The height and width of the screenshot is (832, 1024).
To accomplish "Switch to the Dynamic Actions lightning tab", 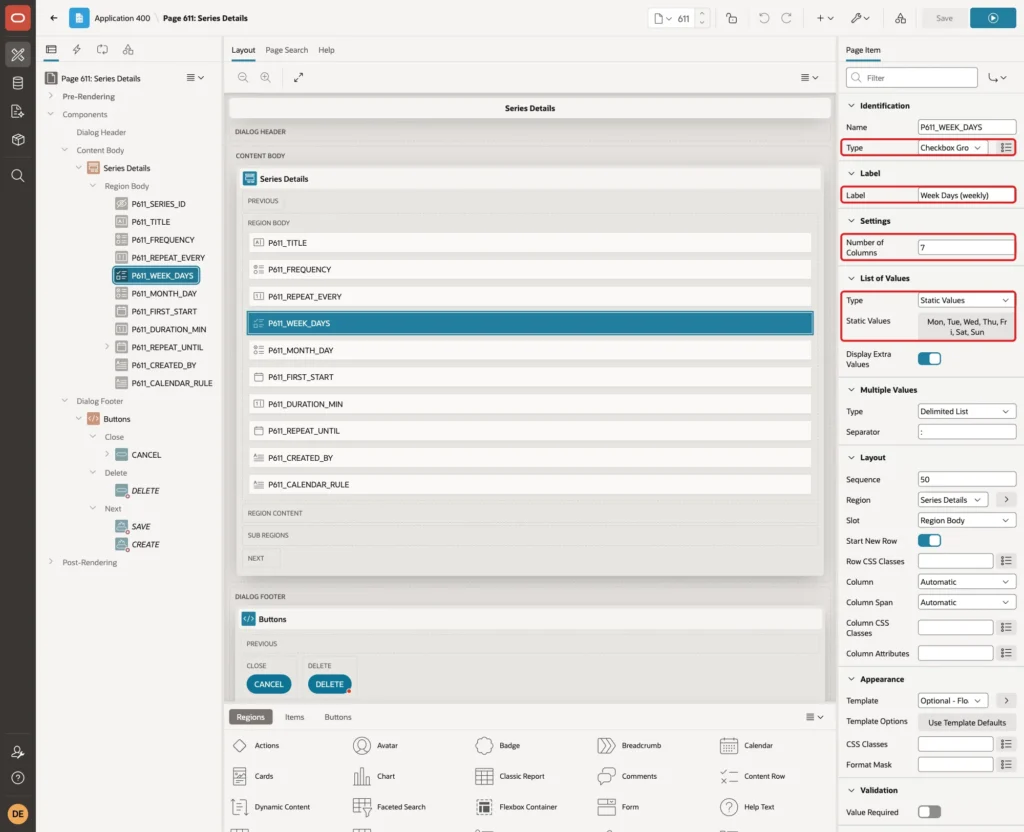I will coord(76,50).
